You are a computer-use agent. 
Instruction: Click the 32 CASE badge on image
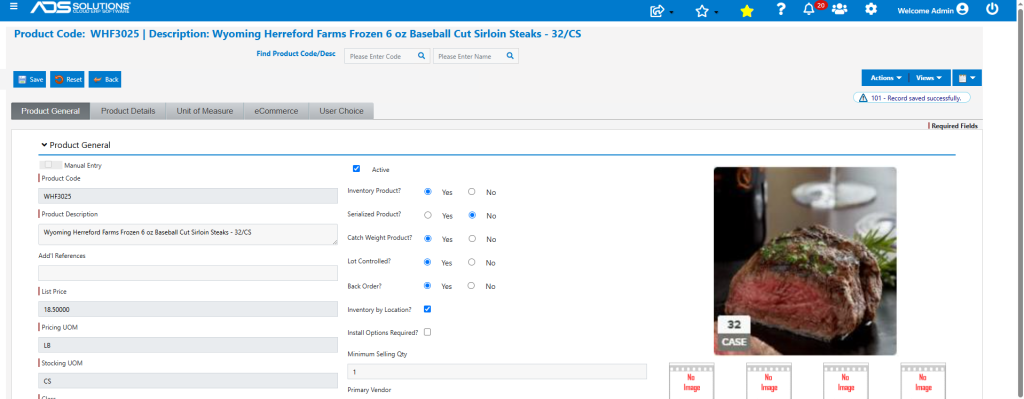click(734, 332)
